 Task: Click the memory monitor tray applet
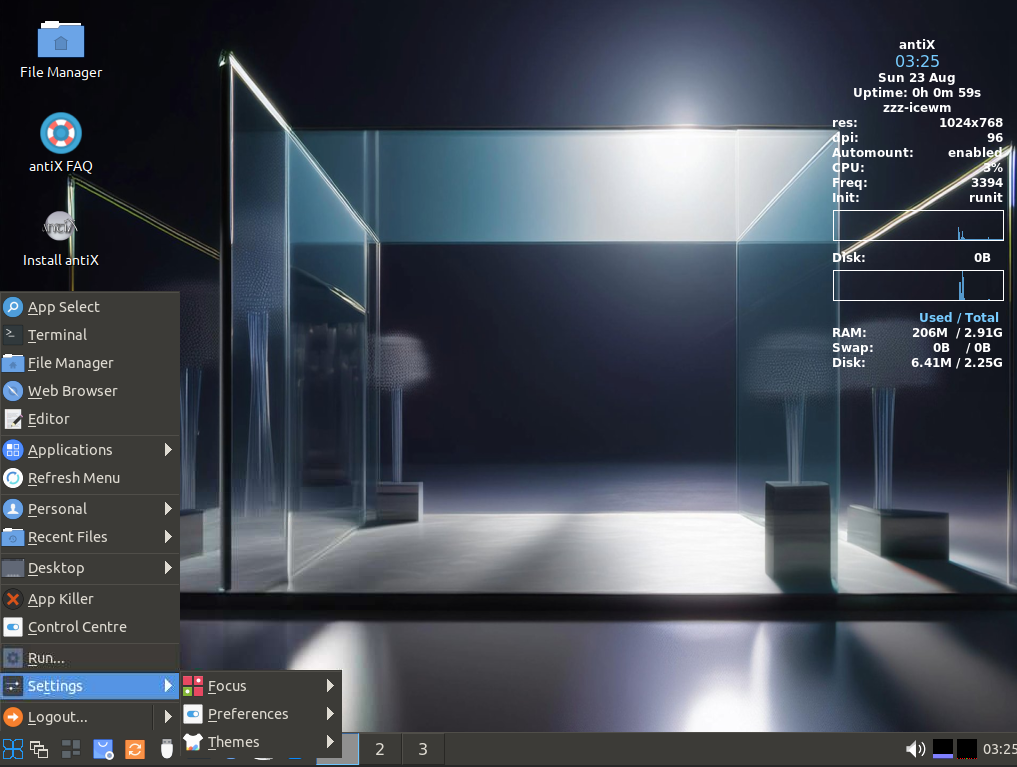click(942, 749)
